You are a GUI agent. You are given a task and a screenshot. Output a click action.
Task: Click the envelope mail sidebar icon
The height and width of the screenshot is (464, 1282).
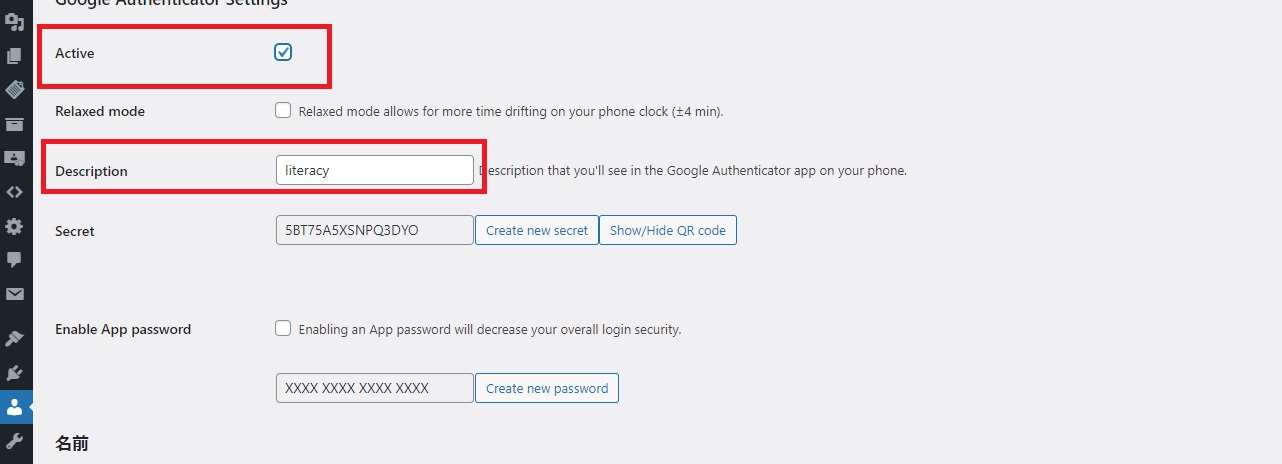[x=14, y=294]
